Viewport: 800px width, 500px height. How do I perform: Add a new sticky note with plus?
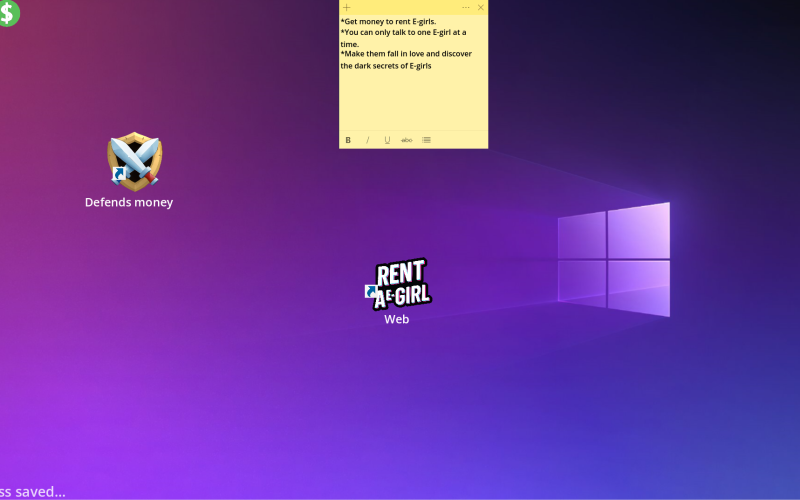click(x=347, y=7)
